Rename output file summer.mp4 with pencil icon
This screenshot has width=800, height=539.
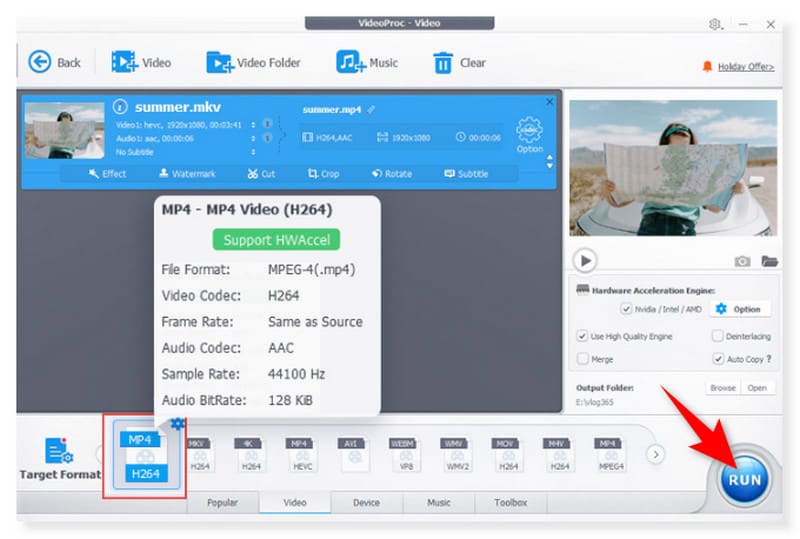pyautogui.click(x=371, y=109)
